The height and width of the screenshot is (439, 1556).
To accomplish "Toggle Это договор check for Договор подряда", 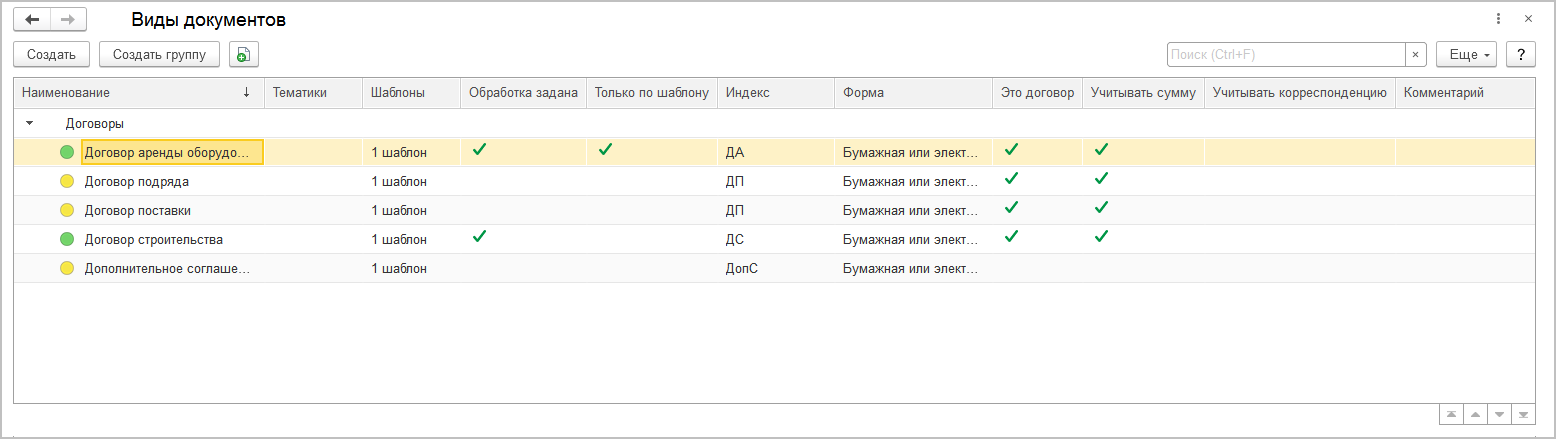I will 1011,179.
